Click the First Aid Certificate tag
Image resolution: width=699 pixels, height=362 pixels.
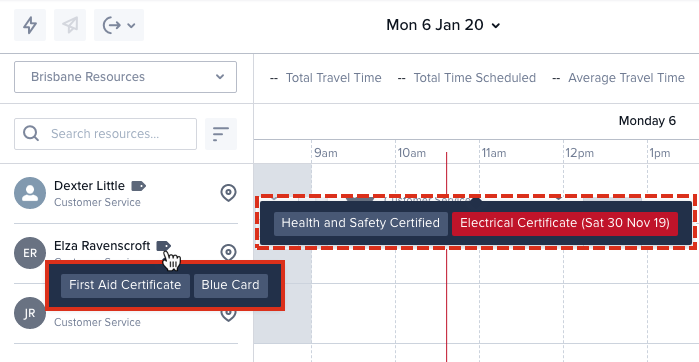pos(125,285)
